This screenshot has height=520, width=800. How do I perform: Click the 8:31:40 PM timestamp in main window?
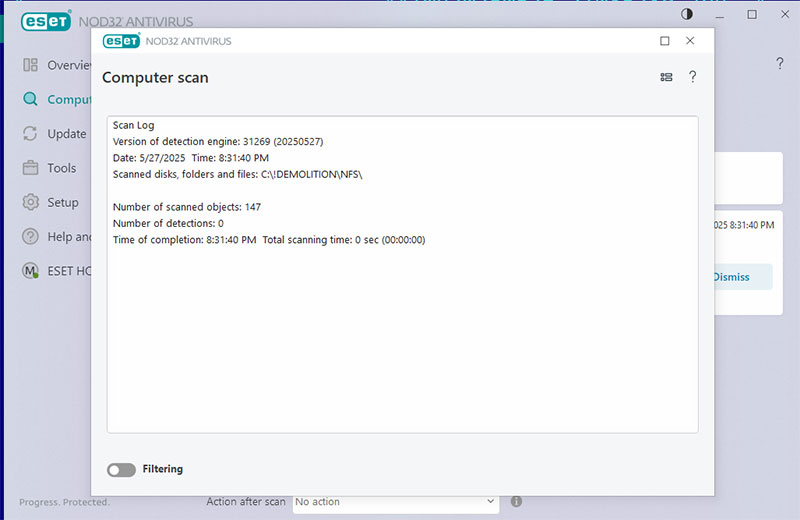(744, 225)
